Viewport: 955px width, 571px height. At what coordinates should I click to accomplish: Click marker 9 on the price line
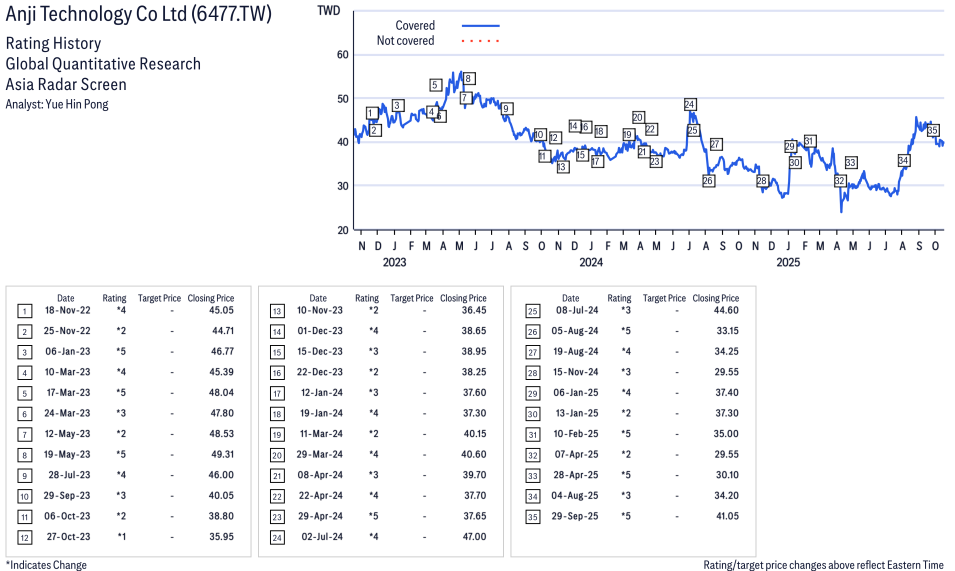click(507, 109)
